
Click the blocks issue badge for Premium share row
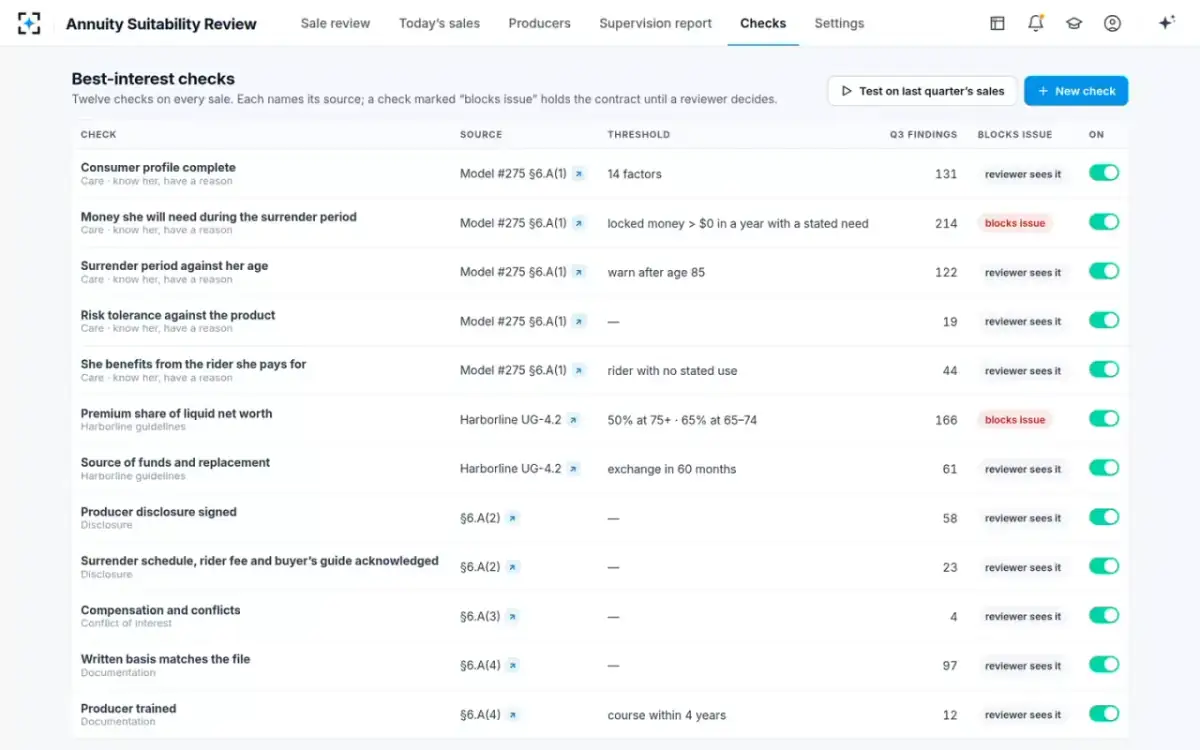(1014, 420)
